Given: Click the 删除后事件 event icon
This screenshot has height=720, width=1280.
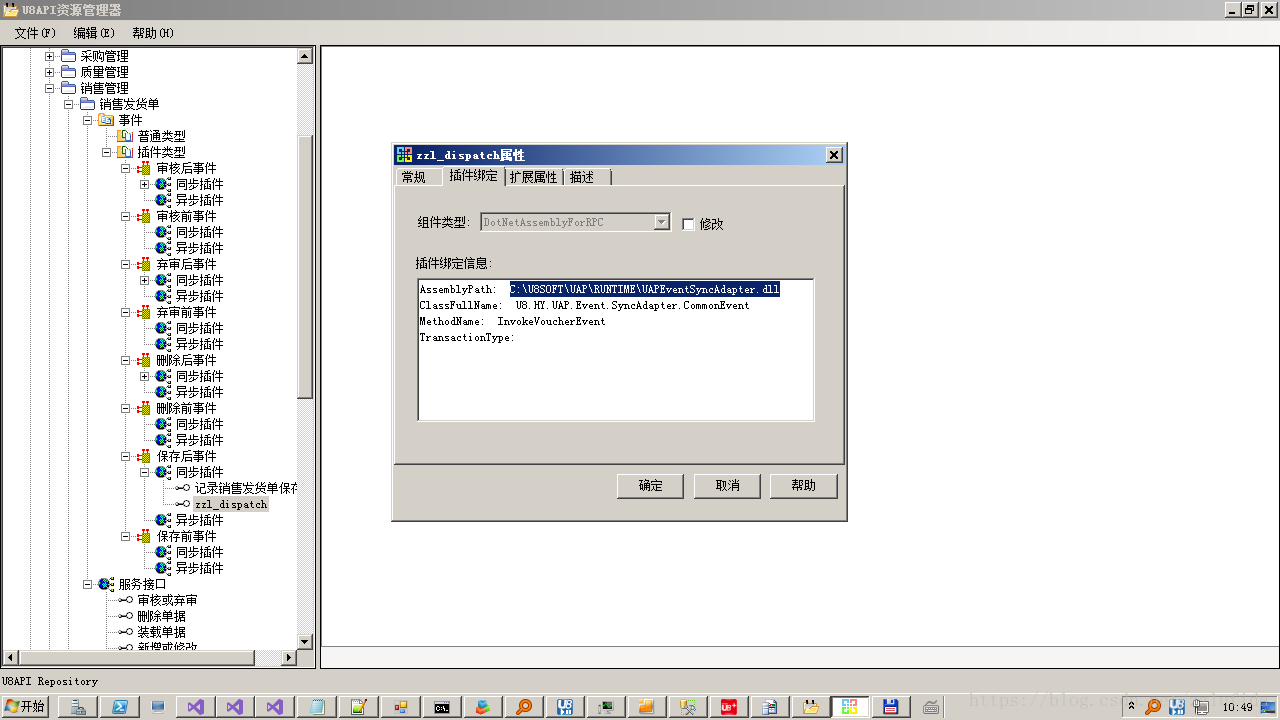Looking at the screenshot, I should coord(144,360).
